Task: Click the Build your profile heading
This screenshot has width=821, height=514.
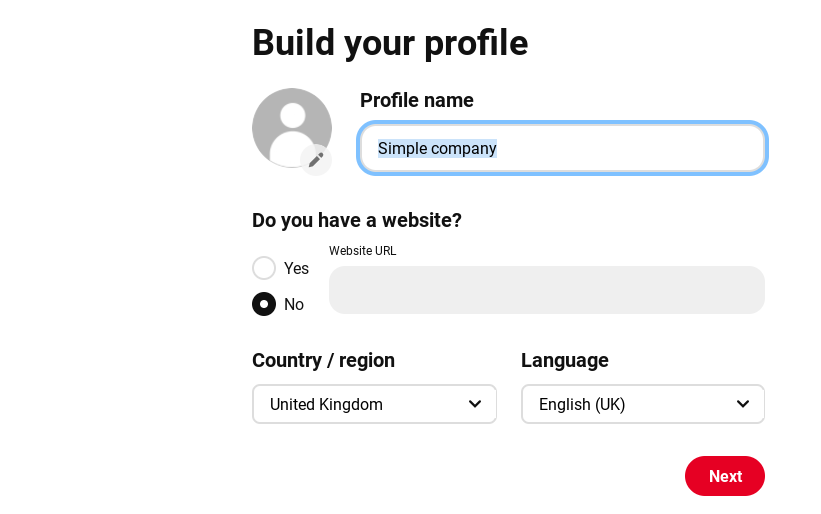Action: click(390, 43)
